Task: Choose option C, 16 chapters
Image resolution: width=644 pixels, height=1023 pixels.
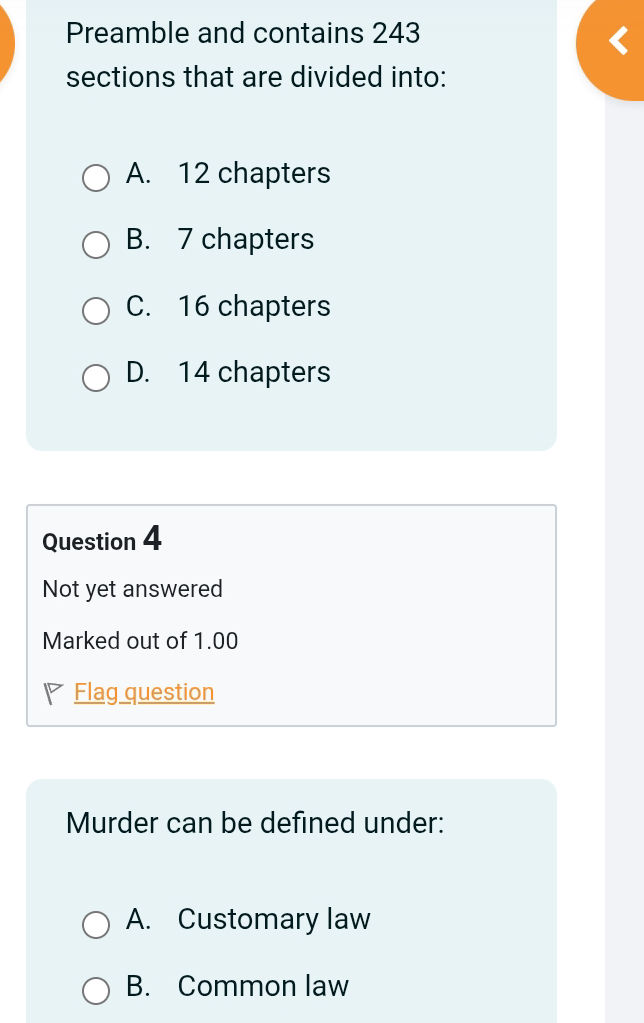Action: tap(96, 310)
